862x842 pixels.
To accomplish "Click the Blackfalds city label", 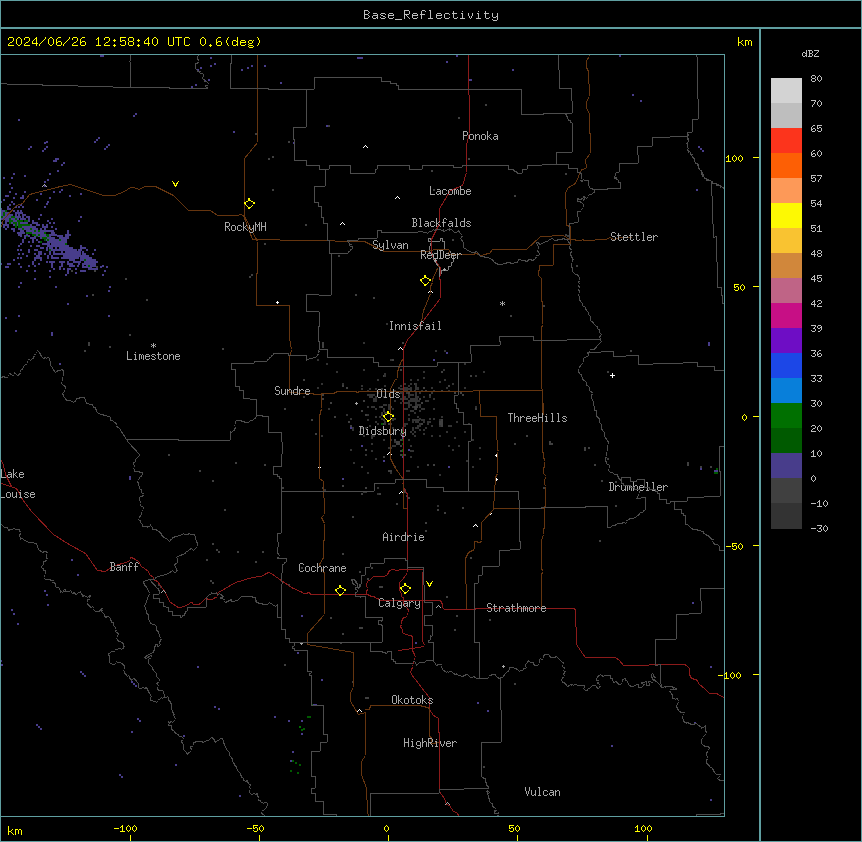I will click(441, 223).
